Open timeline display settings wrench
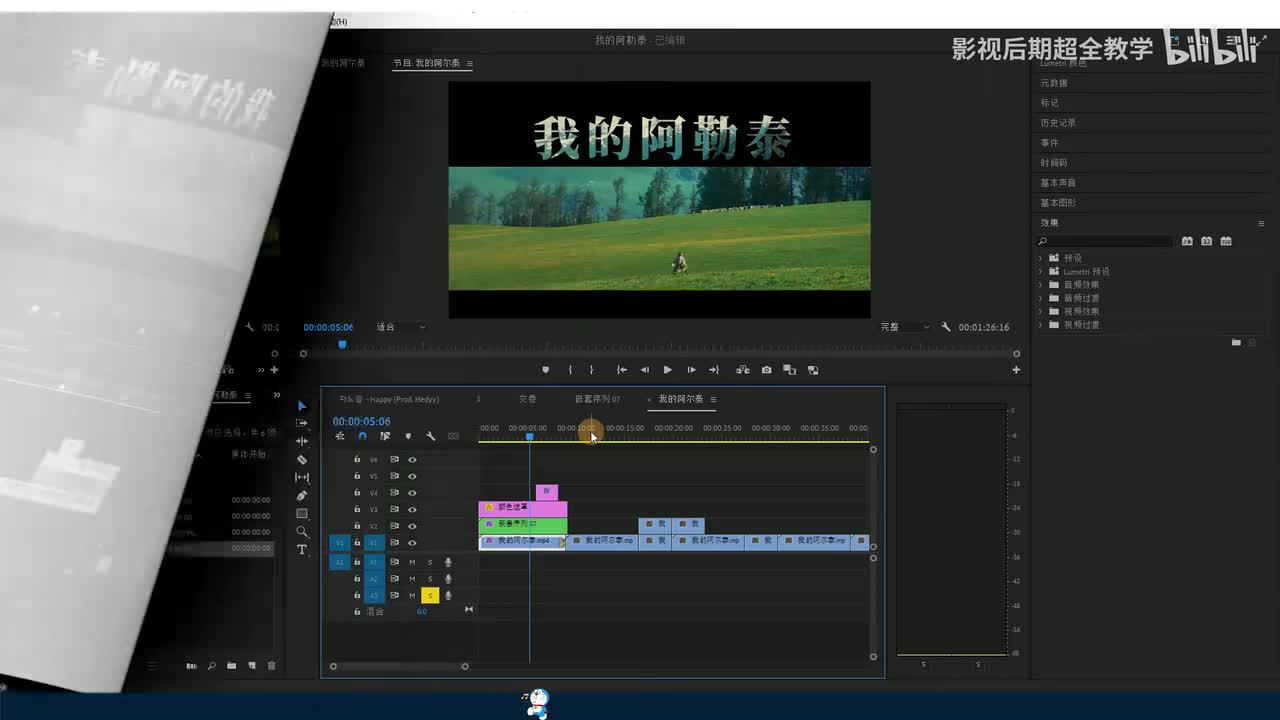The height and width of the screenshot is (720, 1280). point(430,436)
